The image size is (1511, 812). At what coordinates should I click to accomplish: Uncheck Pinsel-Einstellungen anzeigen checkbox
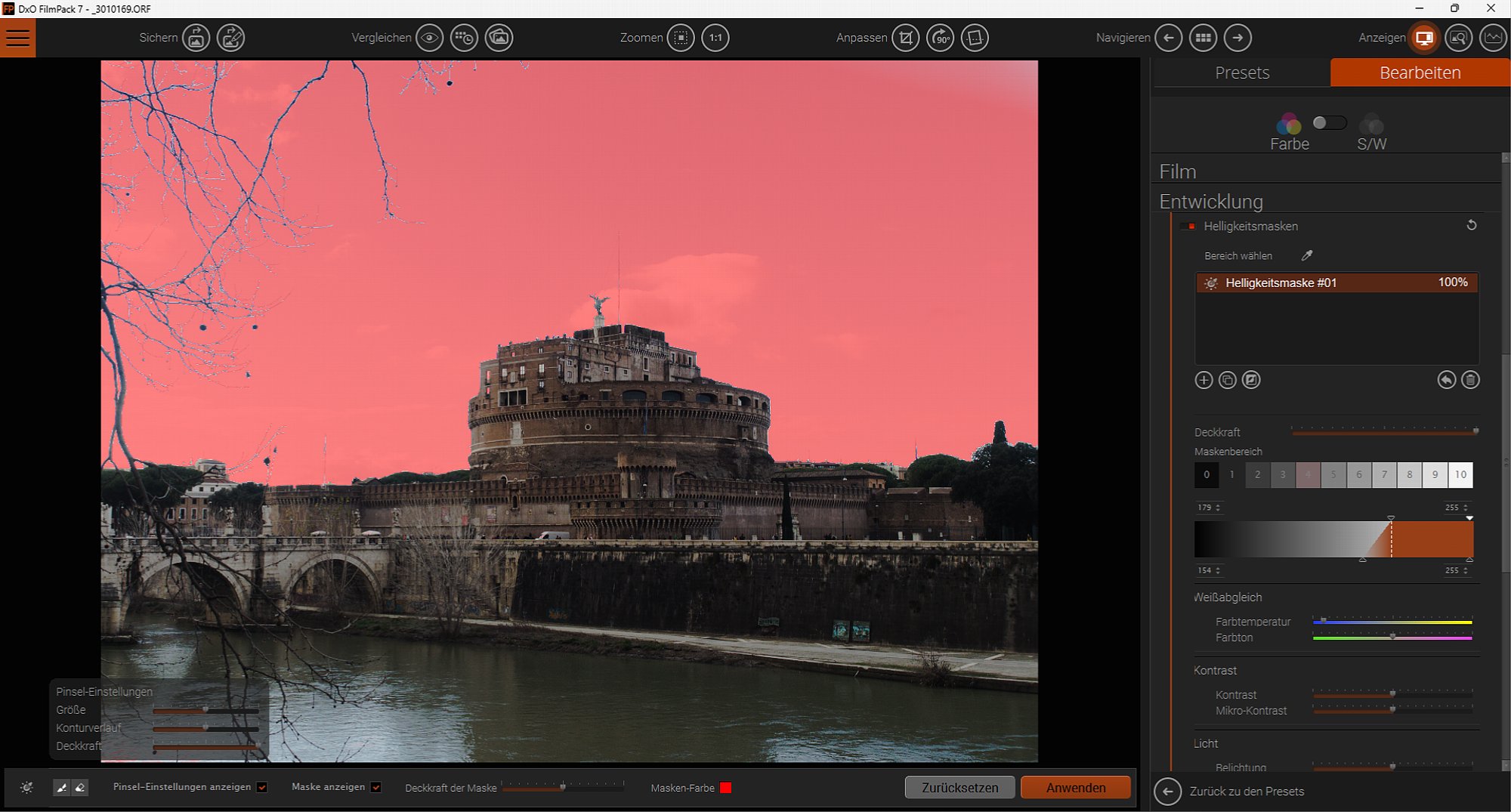pos(262,787)
